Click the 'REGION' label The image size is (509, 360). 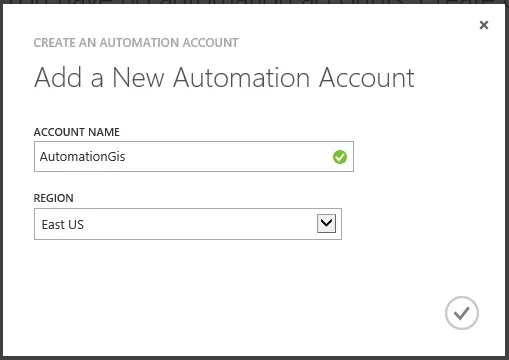point(54,198)
